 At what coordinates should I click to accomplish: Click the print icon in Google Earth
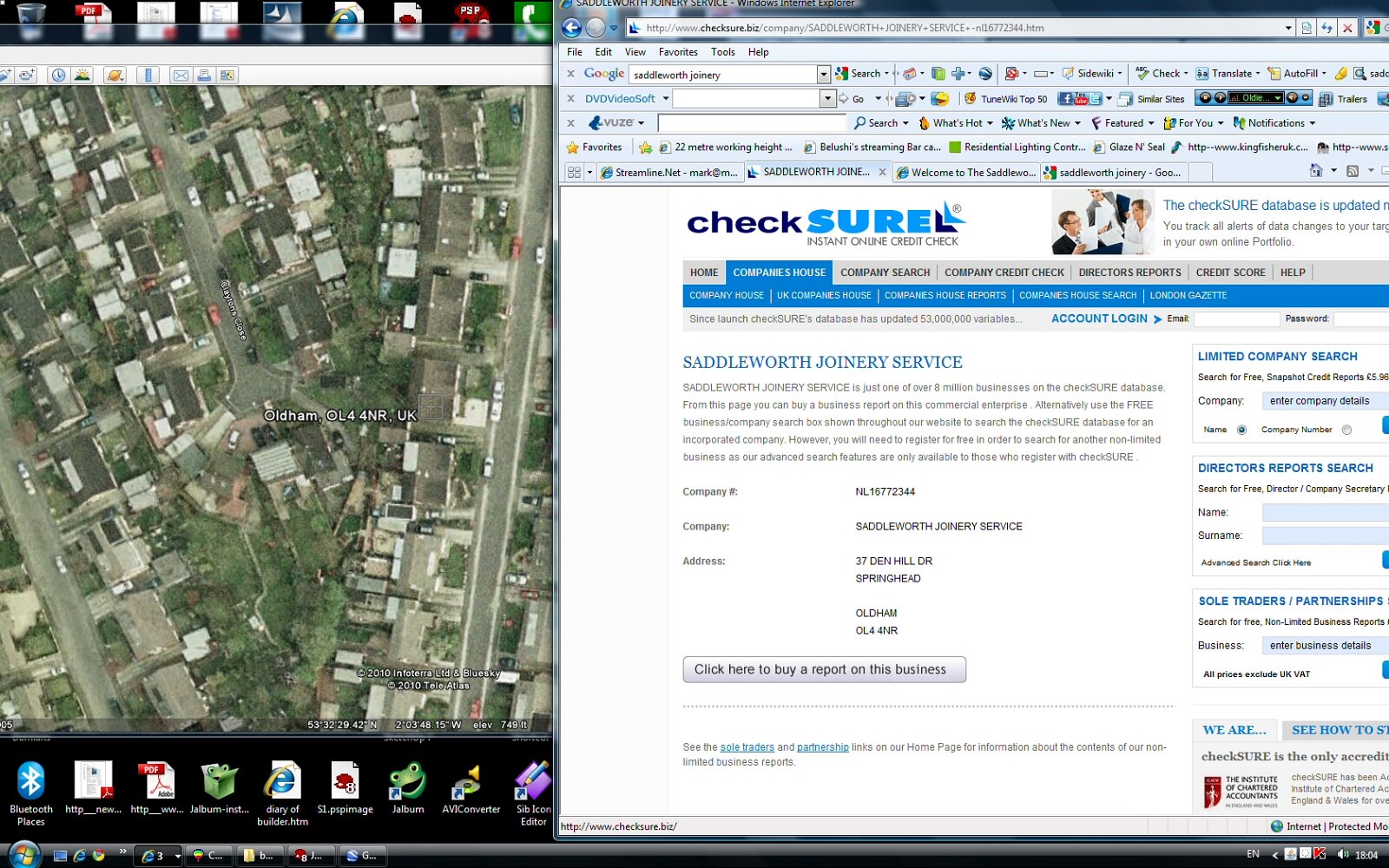coord(204,76)
